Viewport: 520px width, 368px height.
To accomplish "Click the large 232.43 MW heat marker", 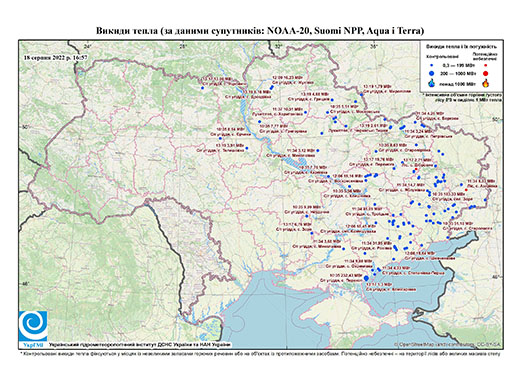I will [x=366, y=278].
